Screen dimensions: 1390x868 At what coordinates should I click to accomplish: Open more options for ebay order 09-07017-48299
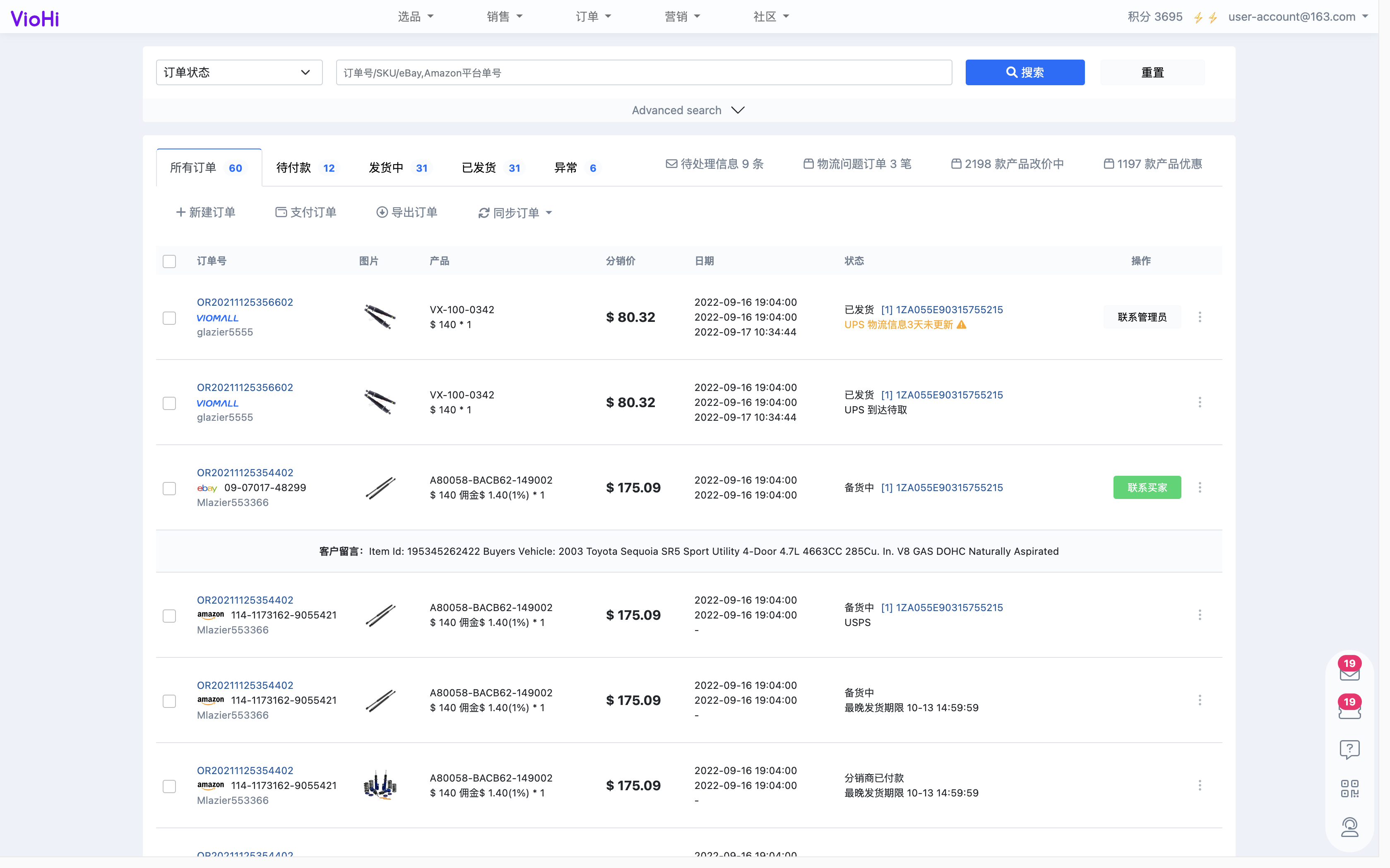(1200, 487)
